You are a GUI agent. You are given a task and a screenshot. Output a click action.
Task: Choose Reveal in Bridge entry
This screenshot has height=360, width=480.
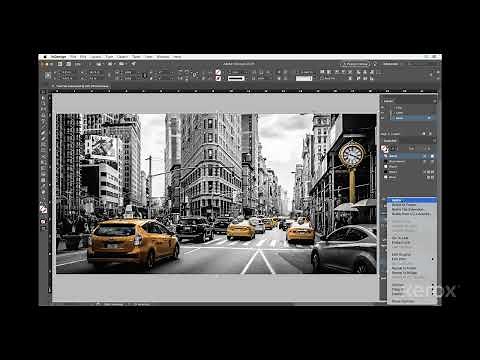coord(412,272)
